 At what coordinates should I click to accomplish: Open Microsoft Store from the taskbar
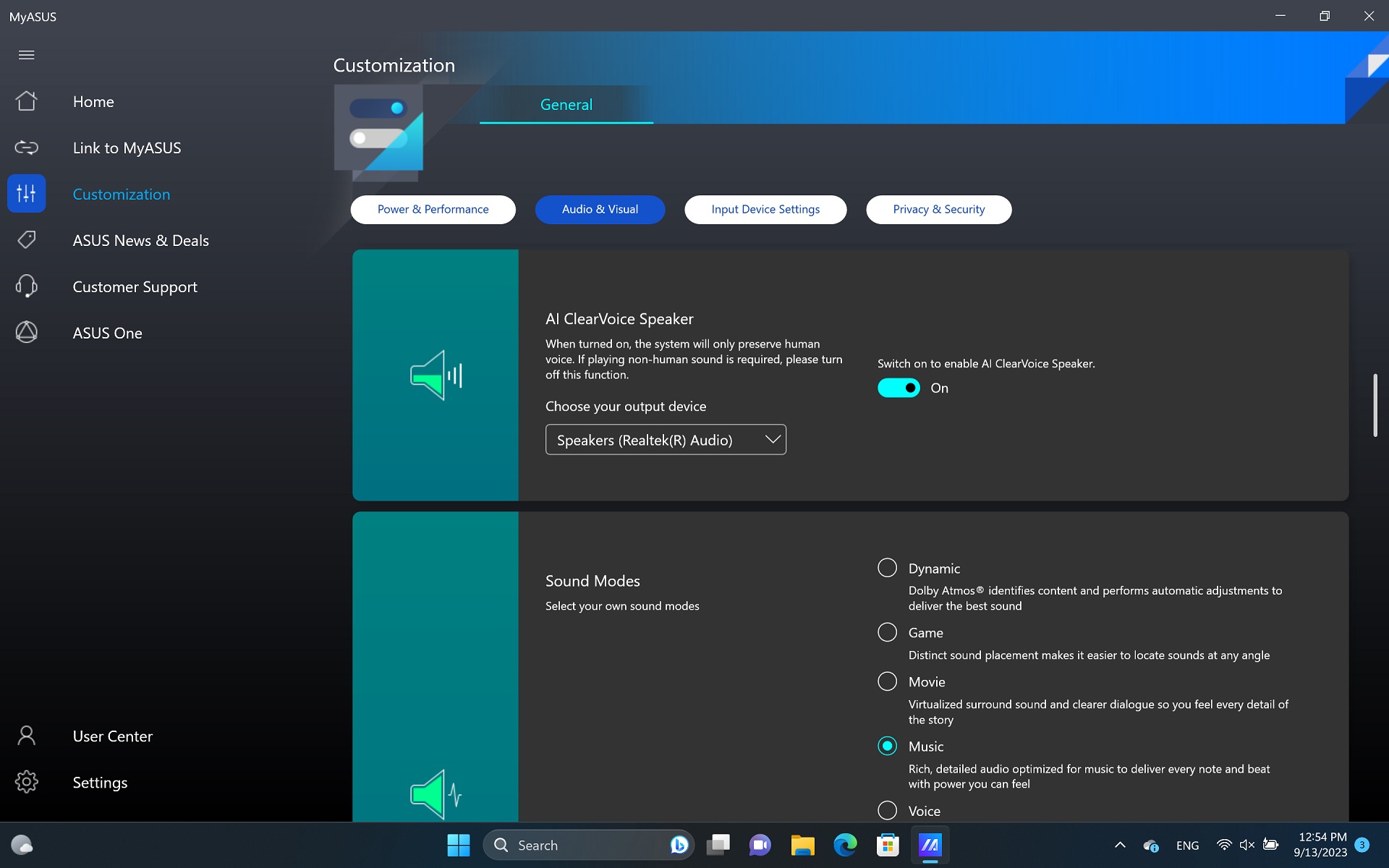tap(888, 845)
